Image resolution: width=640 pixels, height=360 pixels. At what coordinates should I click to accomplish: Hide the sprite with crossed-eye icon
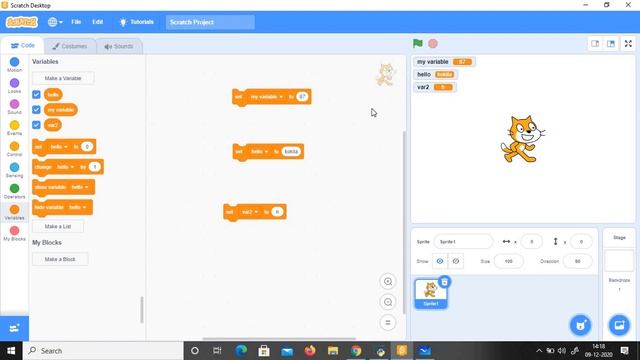click(x=456, y=261)
